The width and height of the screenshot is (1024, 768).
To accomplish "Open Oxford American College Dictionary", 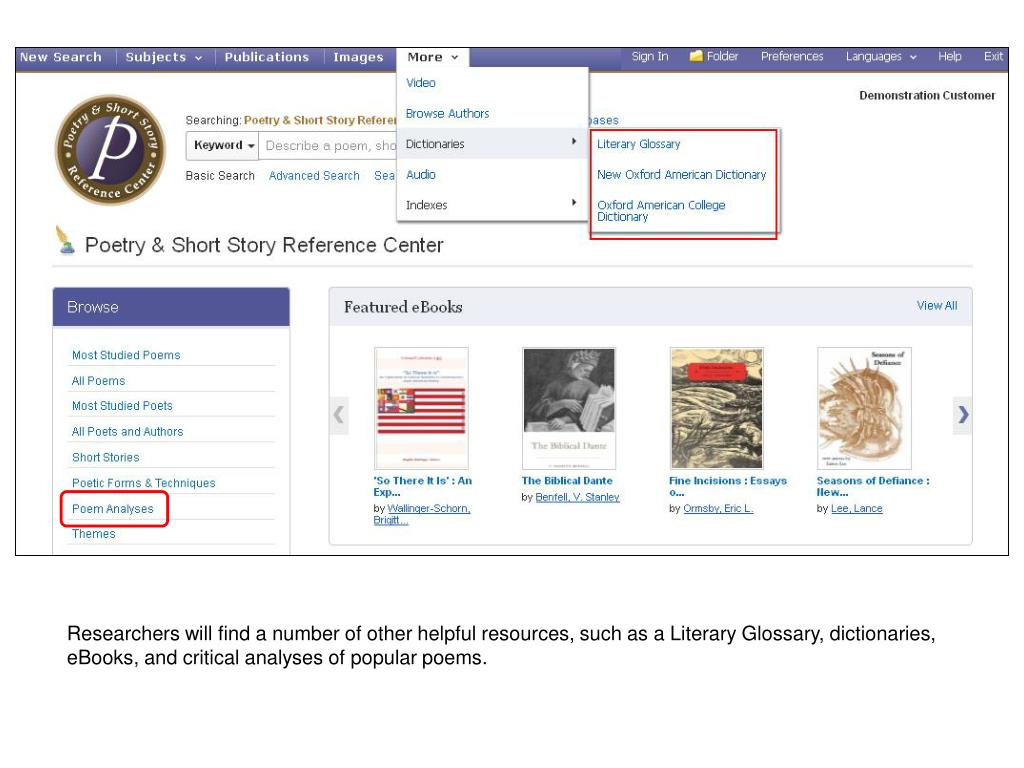I will tap(661, 210).
